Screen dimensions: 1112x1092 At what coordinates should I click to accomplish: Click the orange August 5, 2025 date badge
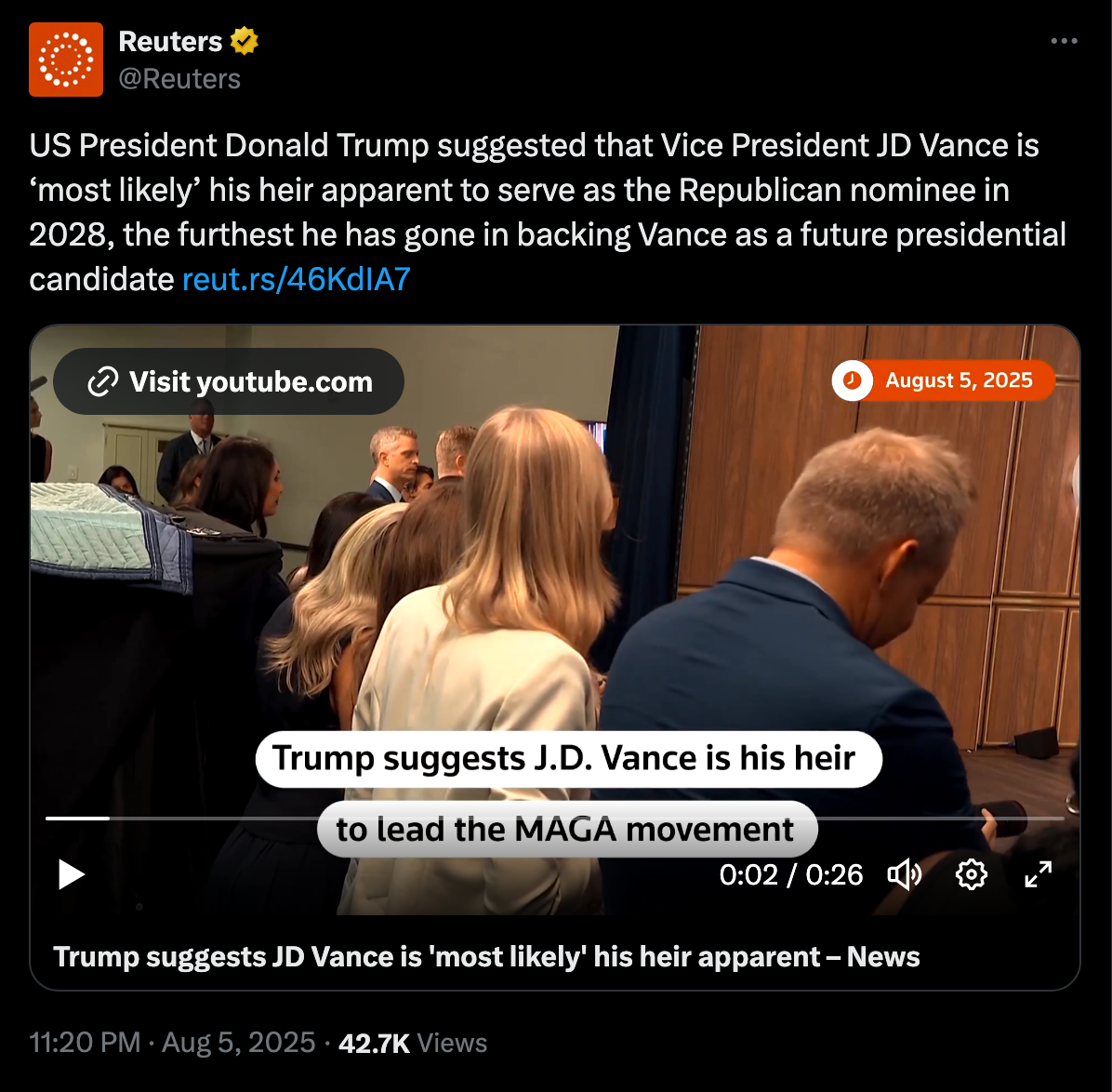coord(943,380)
